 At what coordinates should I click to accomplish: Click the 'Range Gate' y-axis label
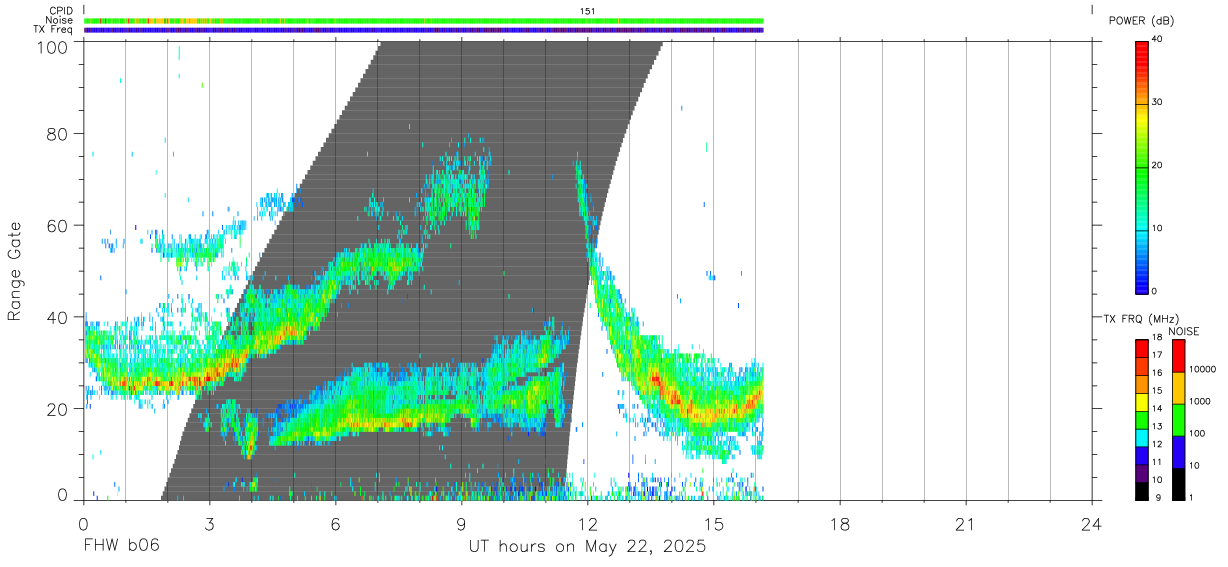(15, 270)
